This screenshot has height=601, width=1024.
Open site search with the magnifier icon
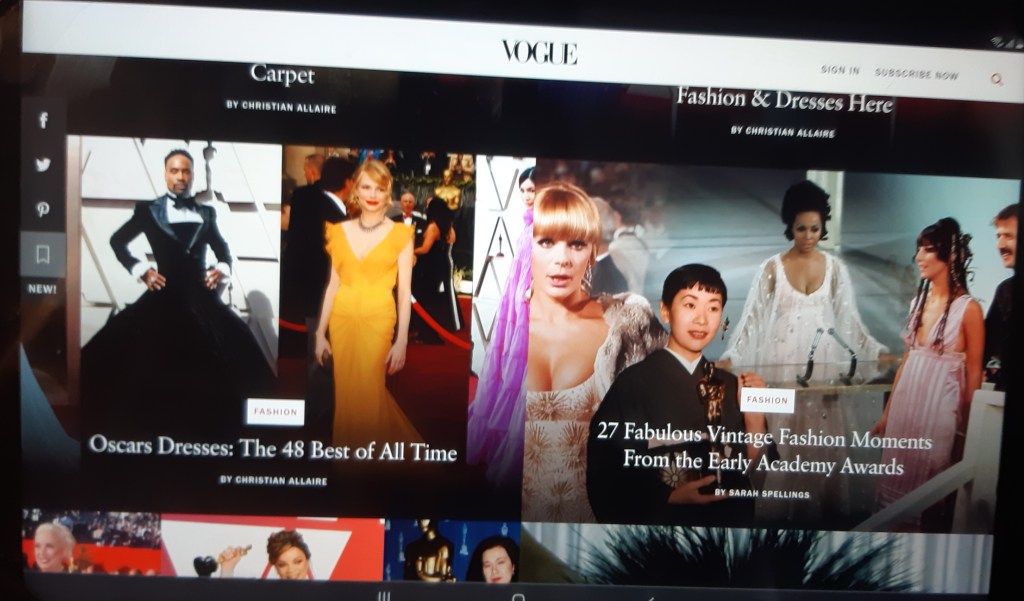pos(996,78)
